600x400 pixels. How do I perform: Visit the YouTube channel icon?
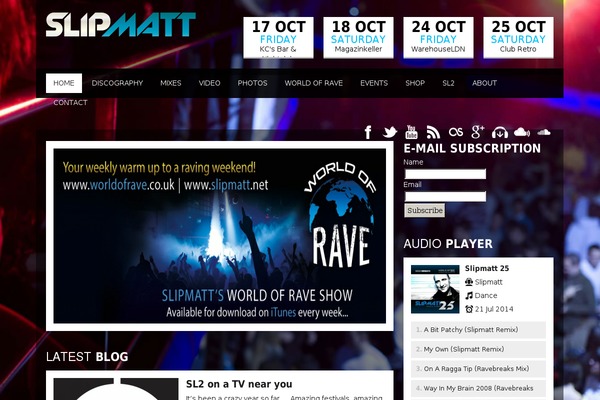pos(411,132)
